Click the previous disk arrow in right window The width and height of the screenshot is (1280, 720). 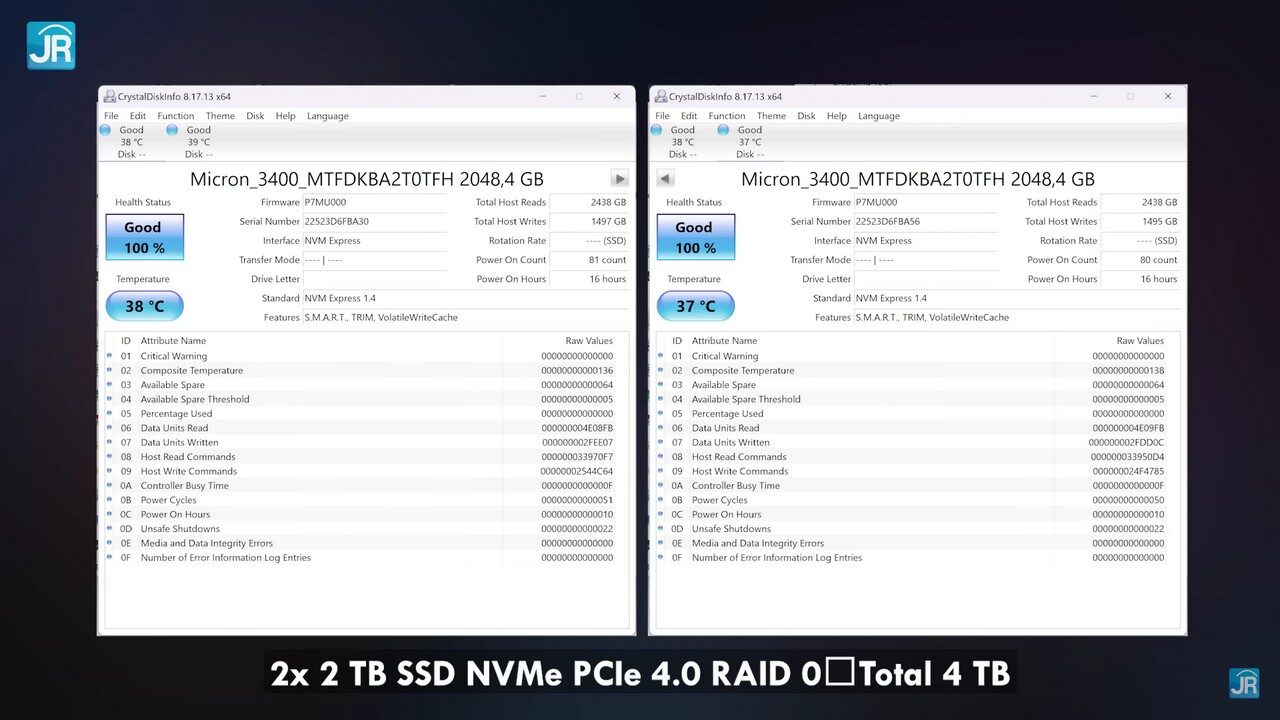[x=665, y=179]
